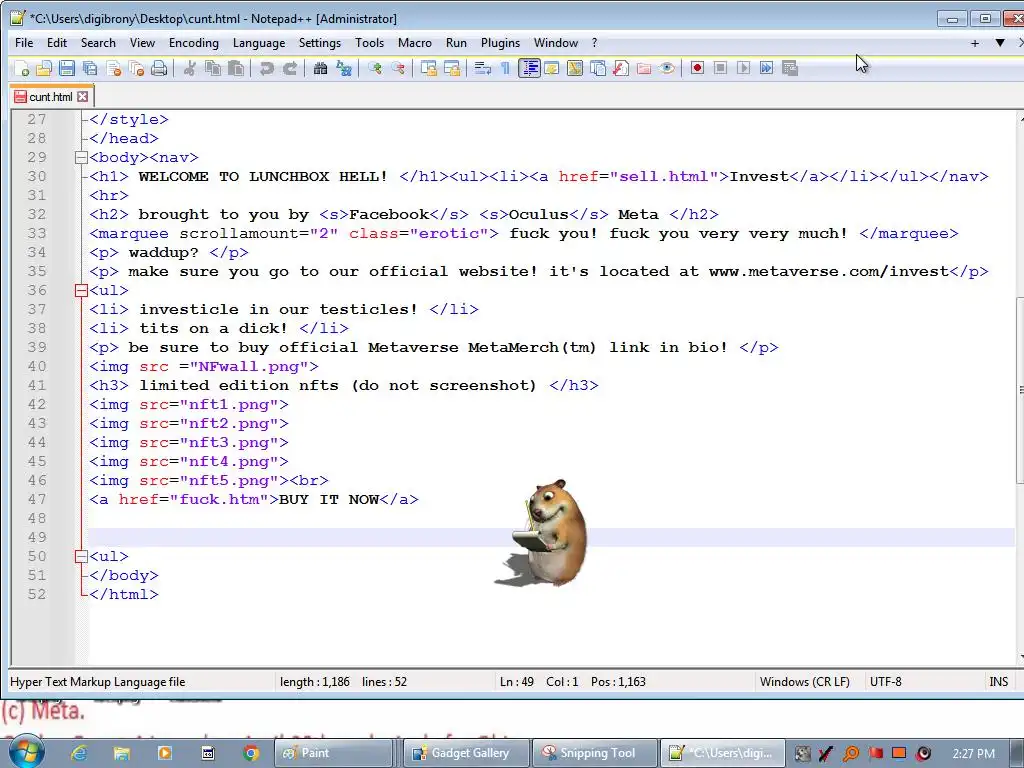Collapse the ul fold on line 36
Screen dimensions: 1024x768
[81, 291]
